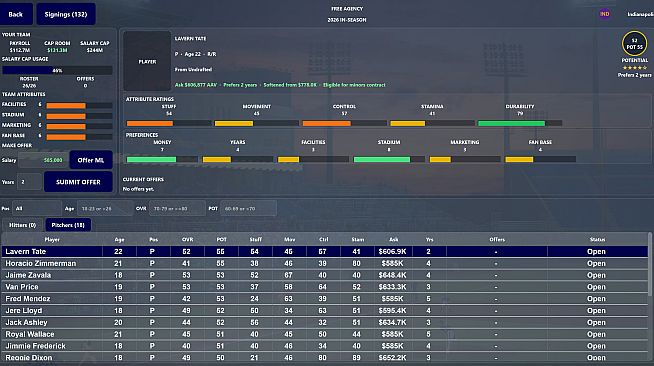This screenshot has width=654, height=366.
Task: Select player Jaime Zavala
Action: (325, 275)
